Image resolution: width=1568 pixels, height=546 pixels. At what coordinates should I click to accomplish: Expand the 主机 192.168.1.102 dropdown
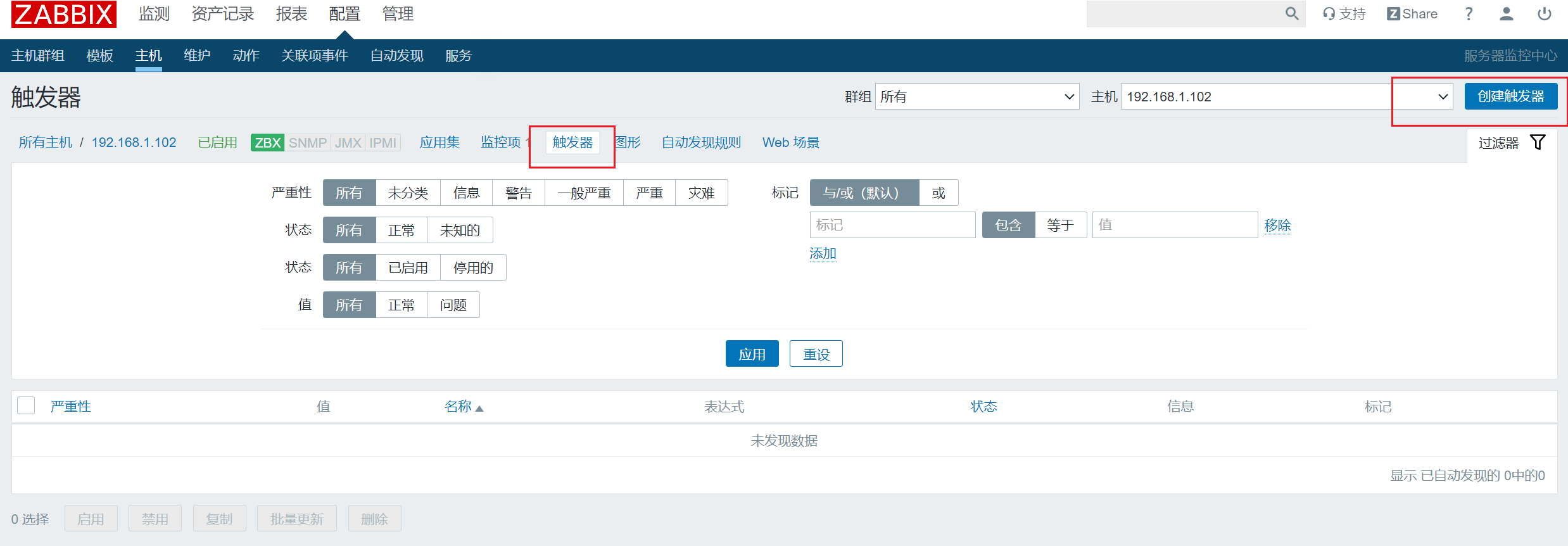pos(1287,96)
